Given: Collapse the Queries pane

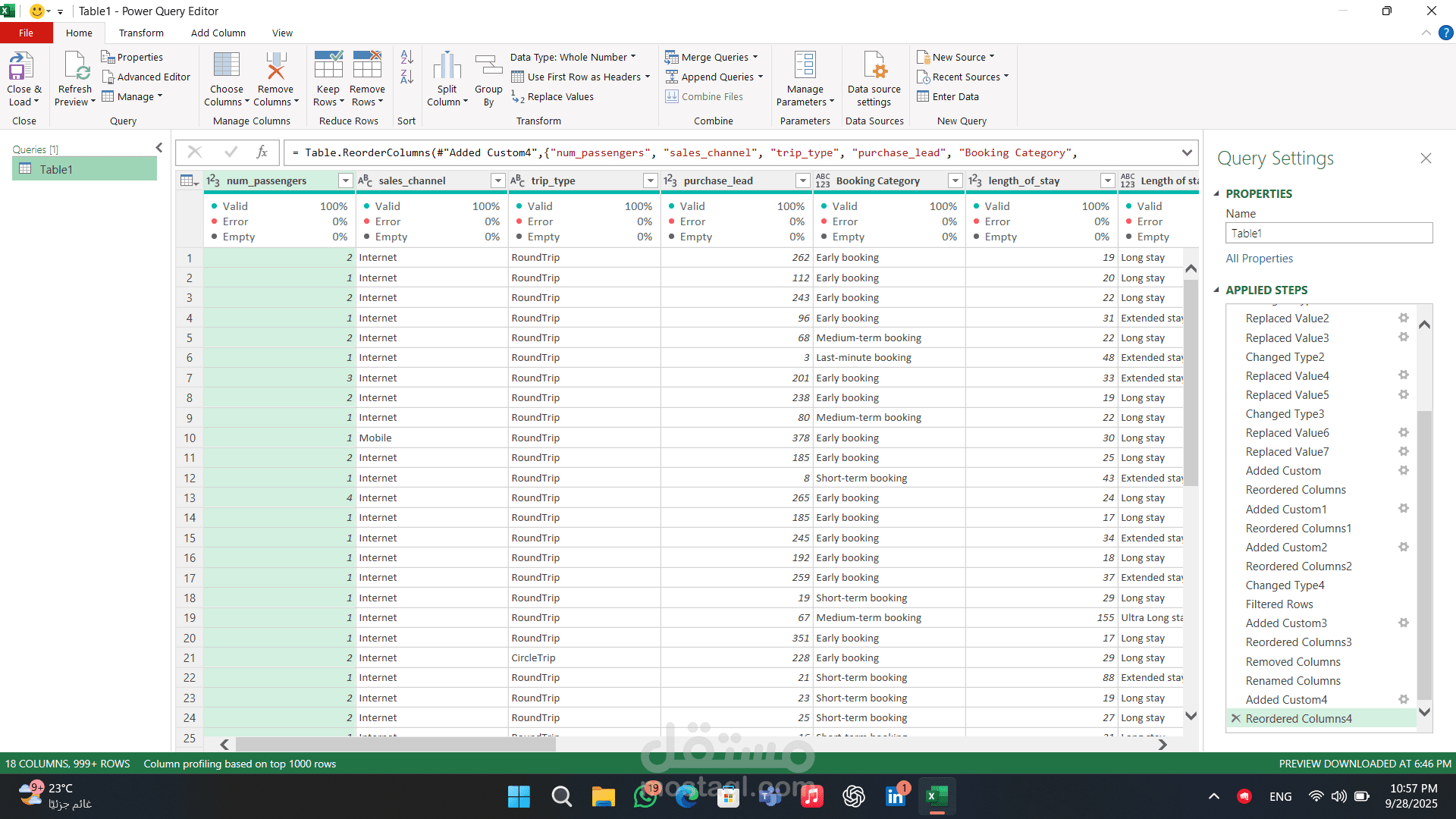Looking at the screenshot, I should click(x=158, y=148).
